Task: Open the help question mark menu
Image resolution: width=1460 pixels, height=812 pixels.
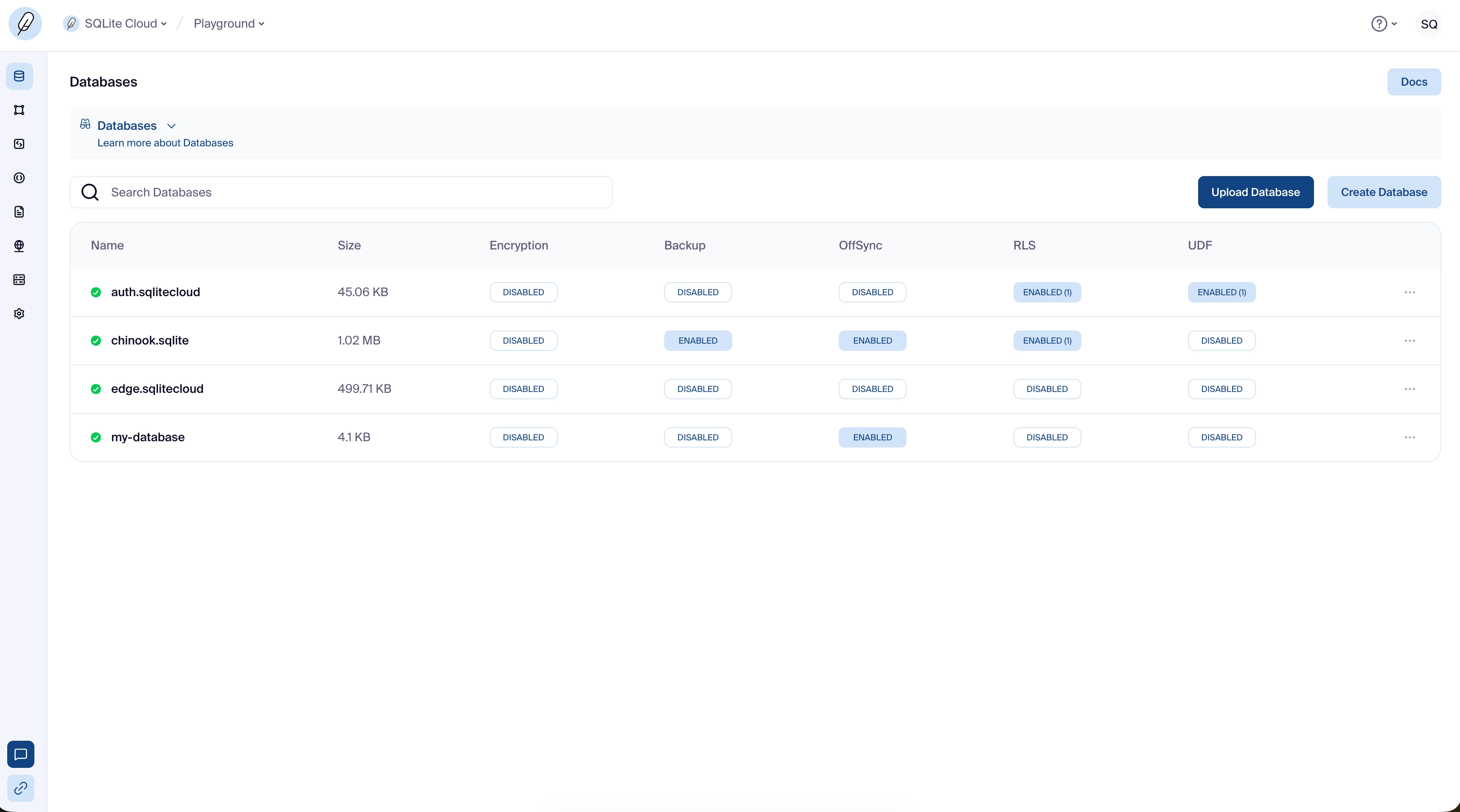Action: click(1384, 24)
